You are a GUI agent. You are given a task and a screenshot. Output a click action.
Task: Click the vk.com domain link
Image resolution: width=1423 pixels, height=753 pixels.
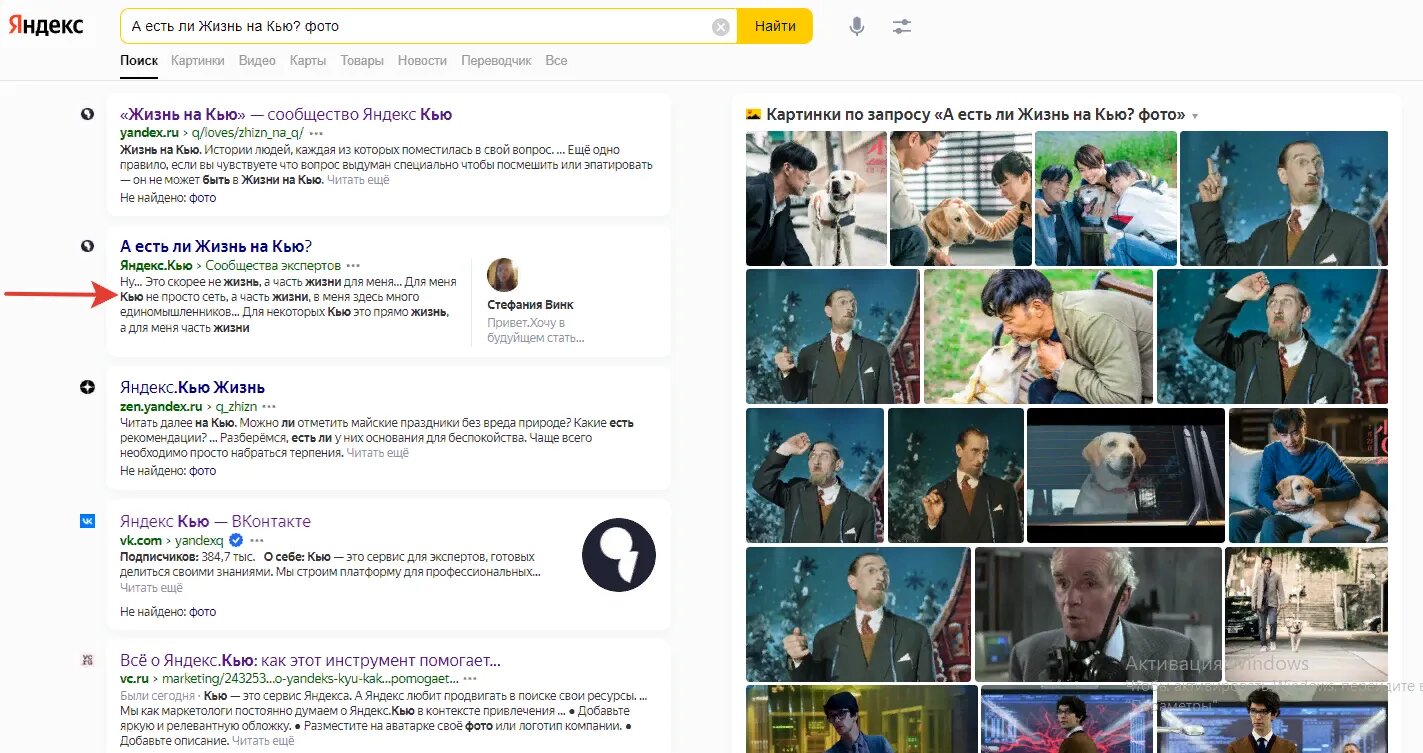click(x=141, y=540)
